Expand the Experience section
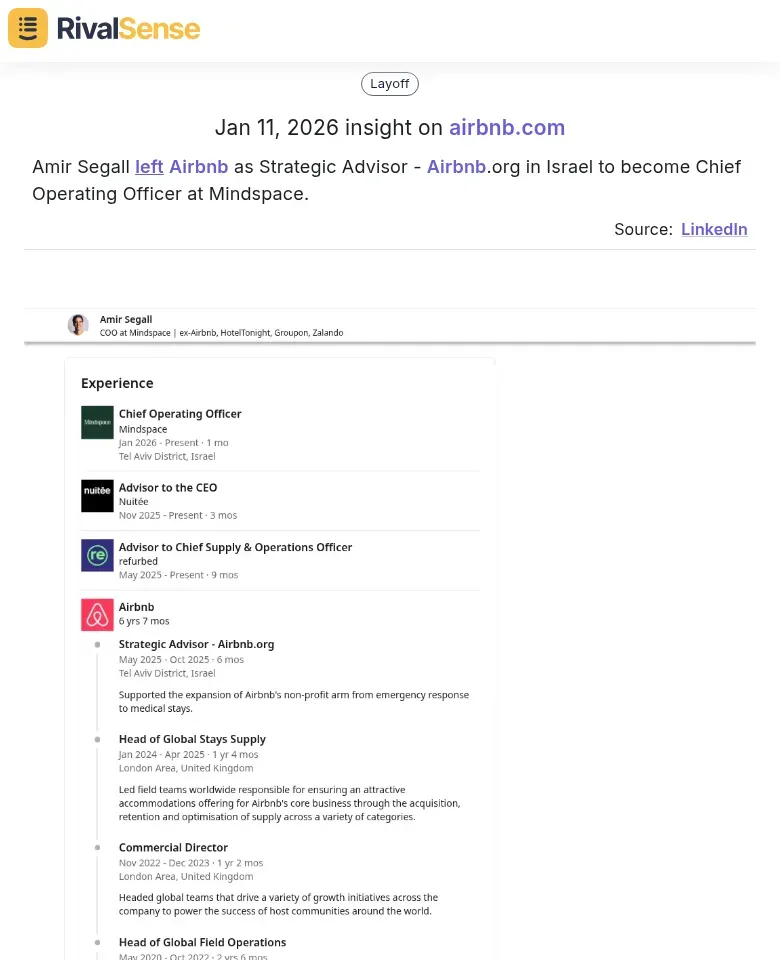 (x=117, y=383)
